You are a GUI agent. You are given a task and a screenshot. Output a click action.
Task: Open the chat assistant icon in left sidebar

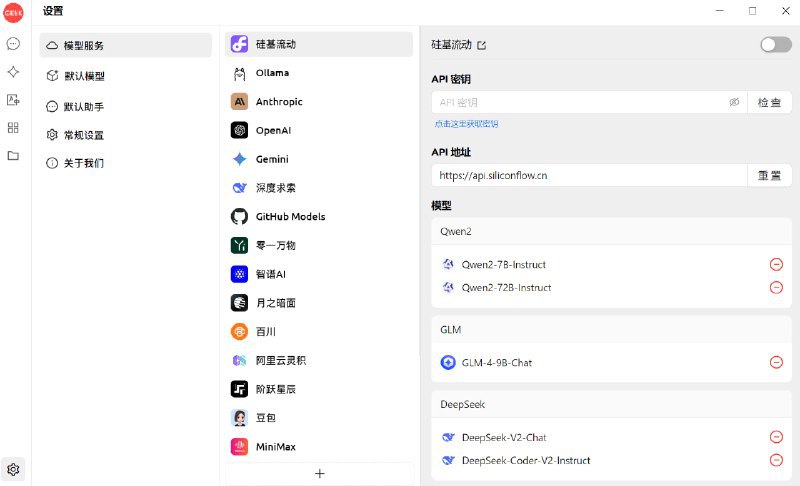click(13, 44)
